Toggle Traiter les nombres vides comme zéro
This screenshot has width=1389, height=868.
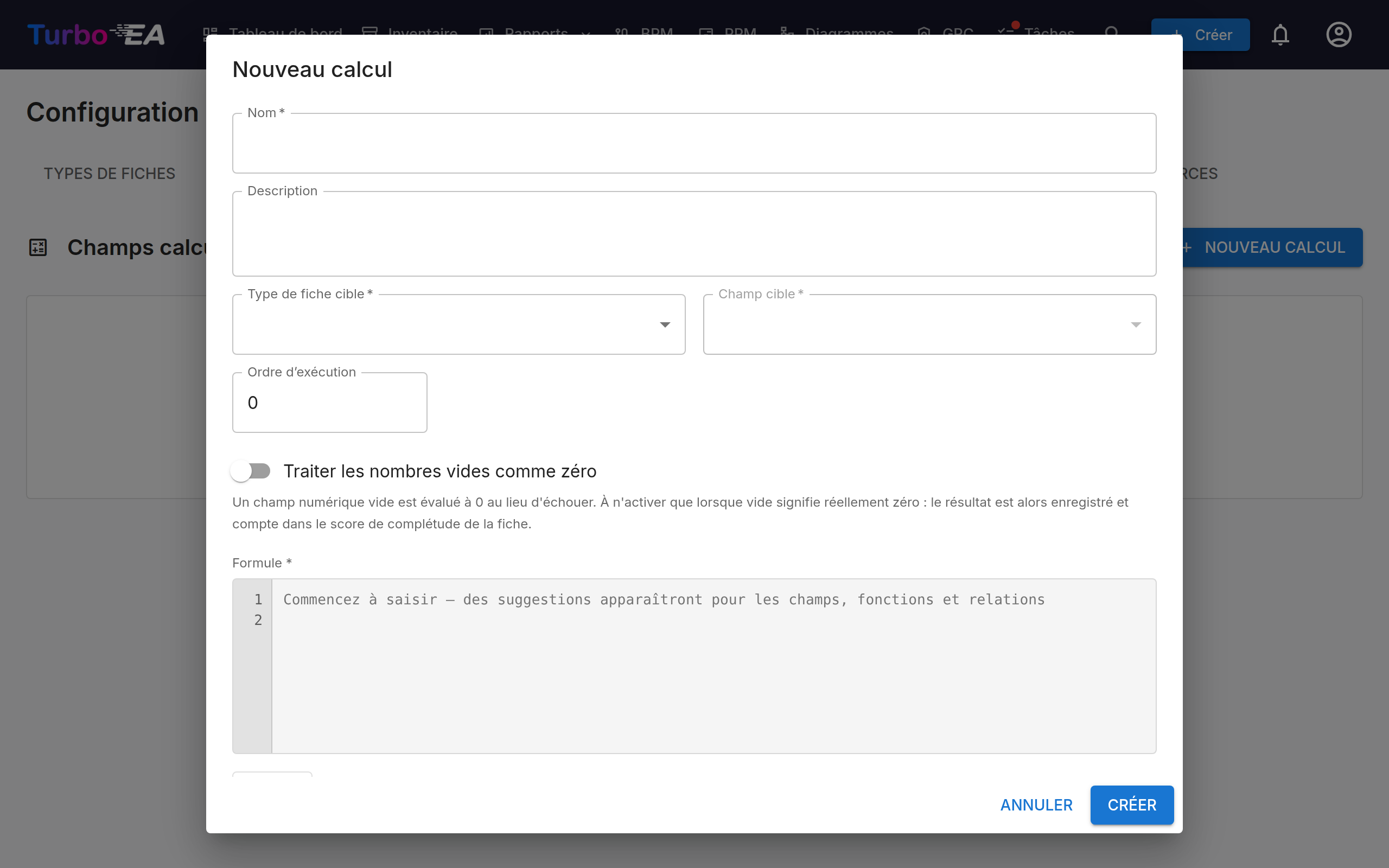[251, 471]
